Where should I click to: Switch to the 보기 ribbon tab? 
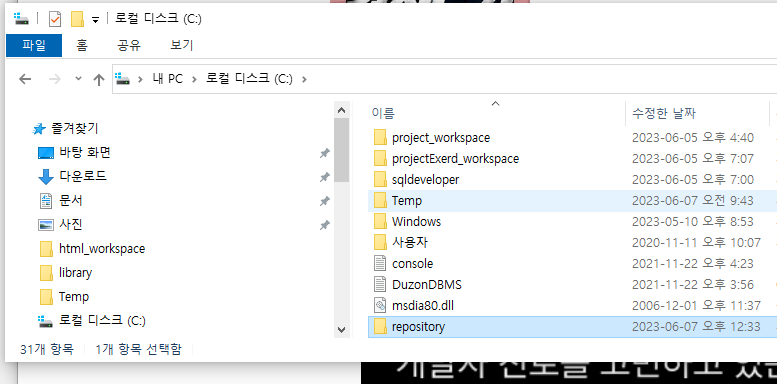tap(181, 46)
